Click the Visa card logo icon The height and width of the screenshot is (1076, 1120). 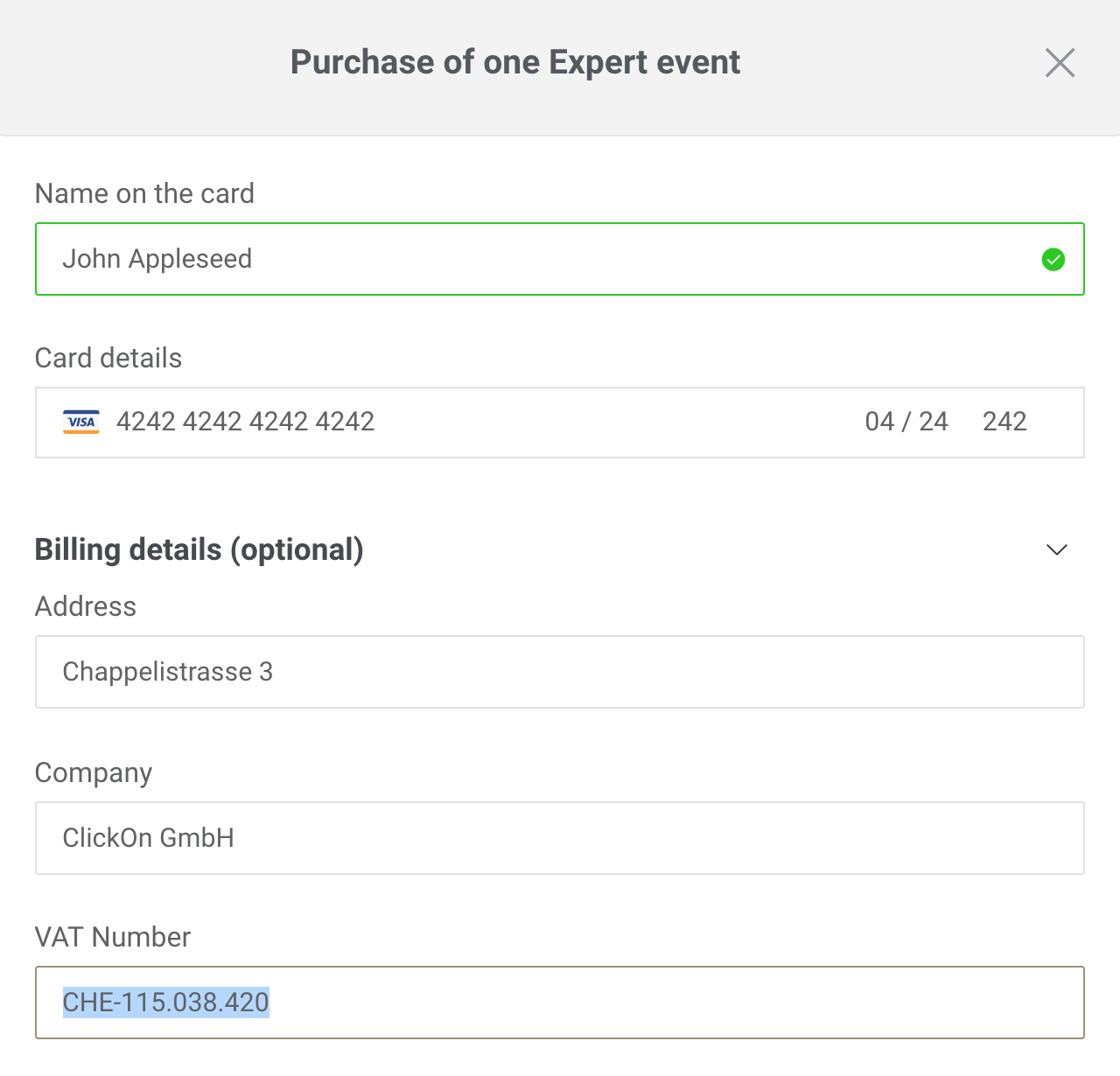click(x=81, y=422)
